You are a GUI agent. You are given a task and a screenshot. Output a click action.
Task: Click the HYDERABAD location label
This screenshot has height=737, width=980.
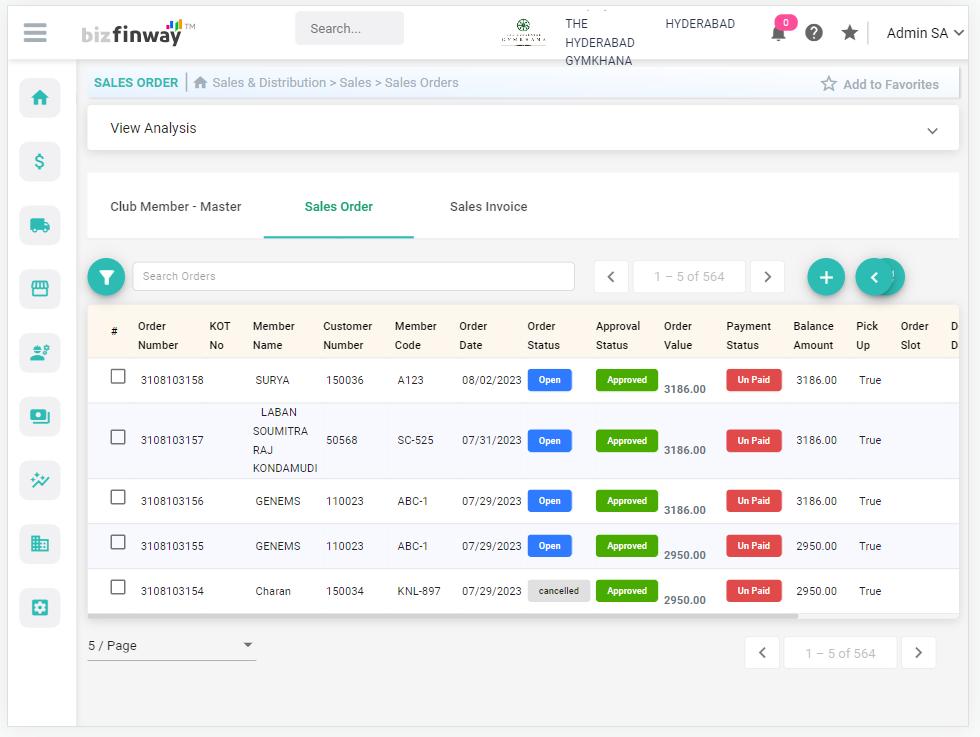[x=700, y=24]
